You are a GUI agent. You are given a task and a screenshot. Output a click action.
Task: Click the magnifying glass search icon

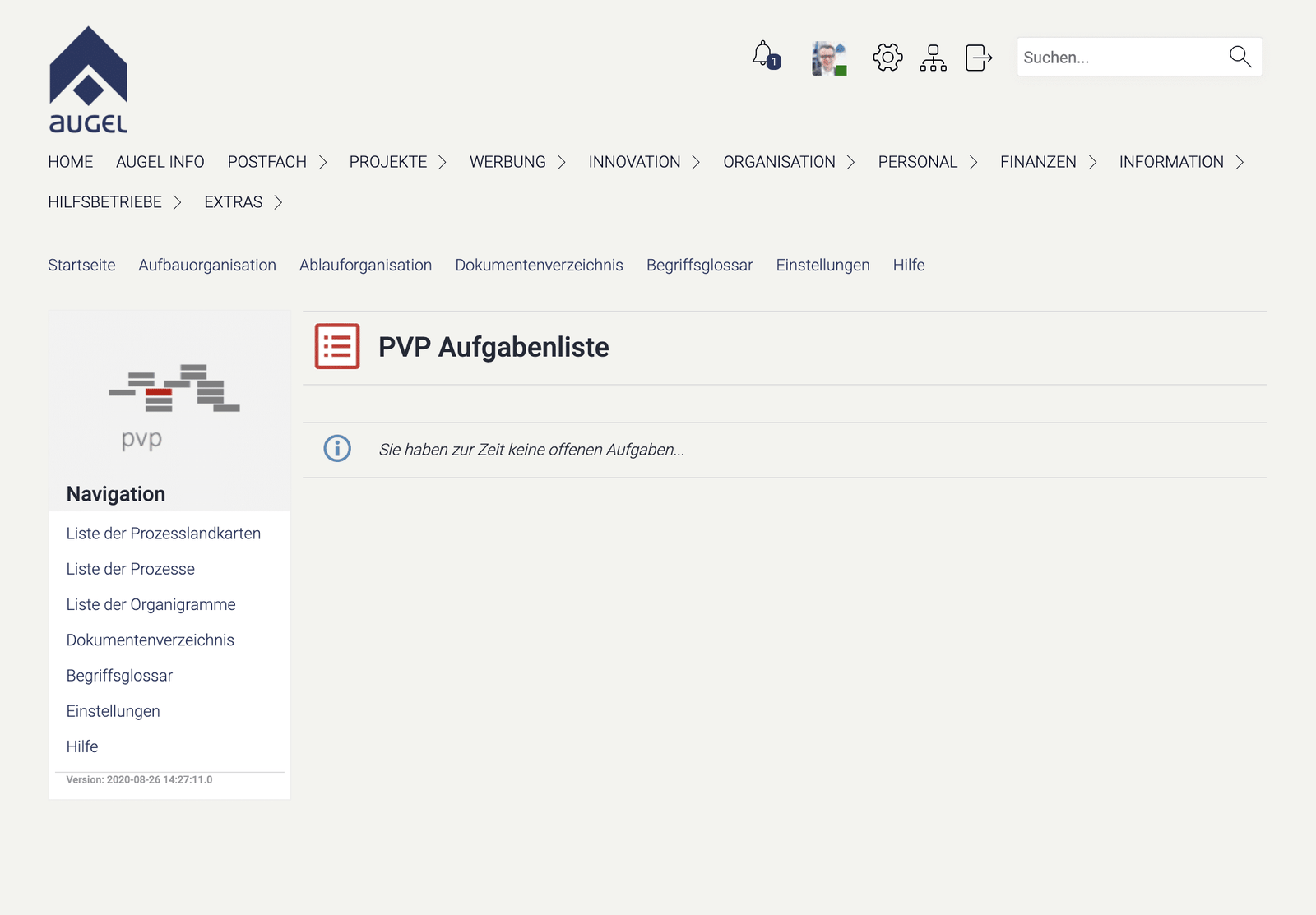pos(1240,57)
